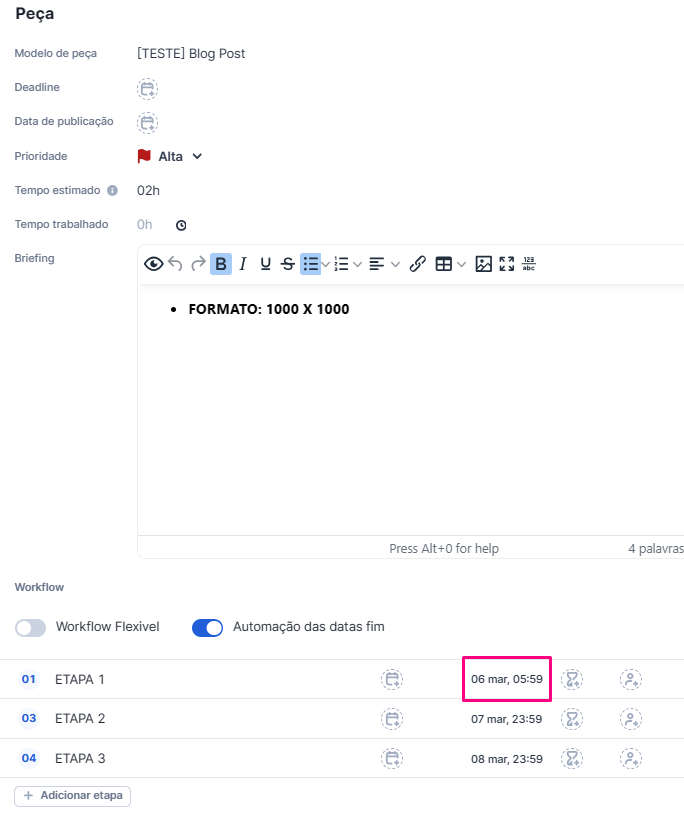Disable Automação das datas fim switch
The width and height of the screenshot is (684, 814).
tap(208, 628)
